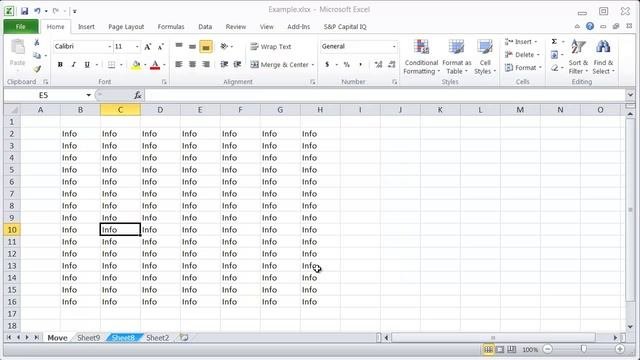Open the S&P Capital IQ tab
The height and width of the screenshot is (360, 640).
coord(345,27)
